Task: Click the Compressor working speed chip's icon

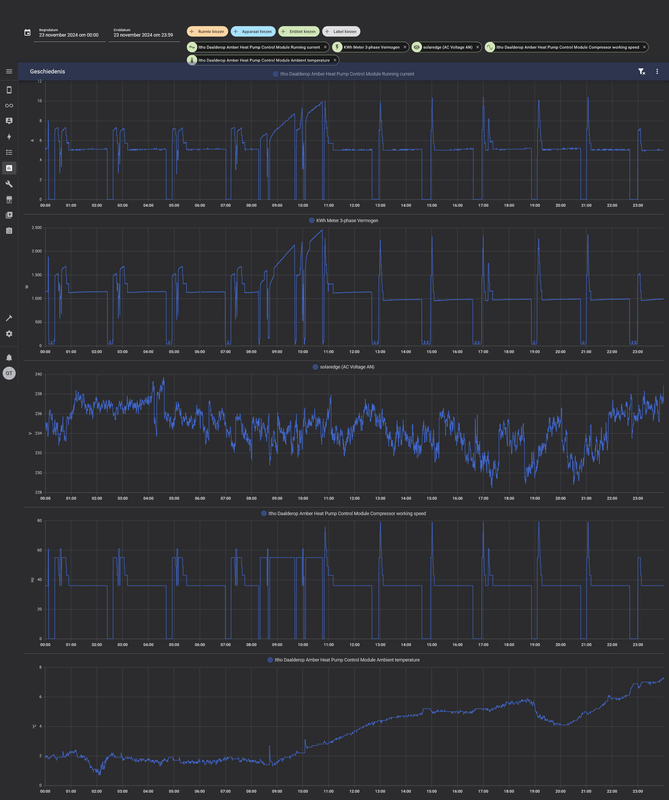Action: coord(489,47)
